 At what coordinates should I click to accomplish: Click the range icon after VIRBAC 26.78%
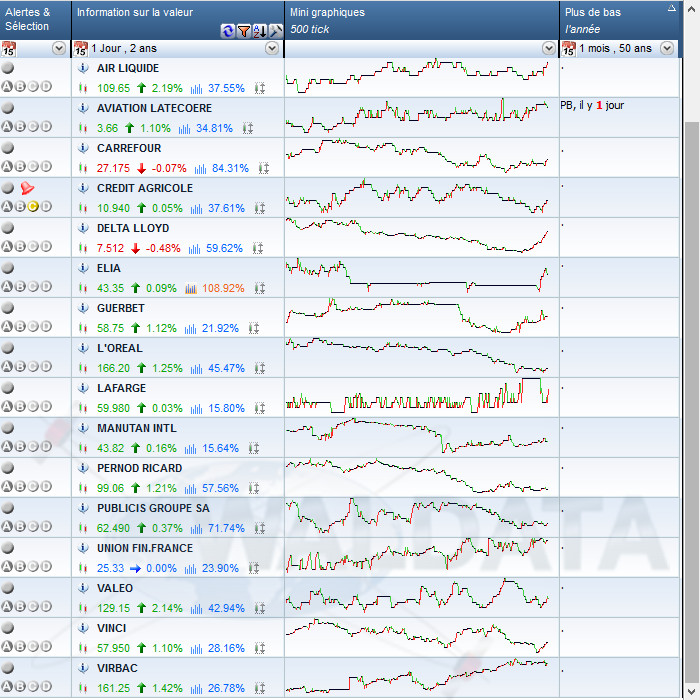[260, 688]
